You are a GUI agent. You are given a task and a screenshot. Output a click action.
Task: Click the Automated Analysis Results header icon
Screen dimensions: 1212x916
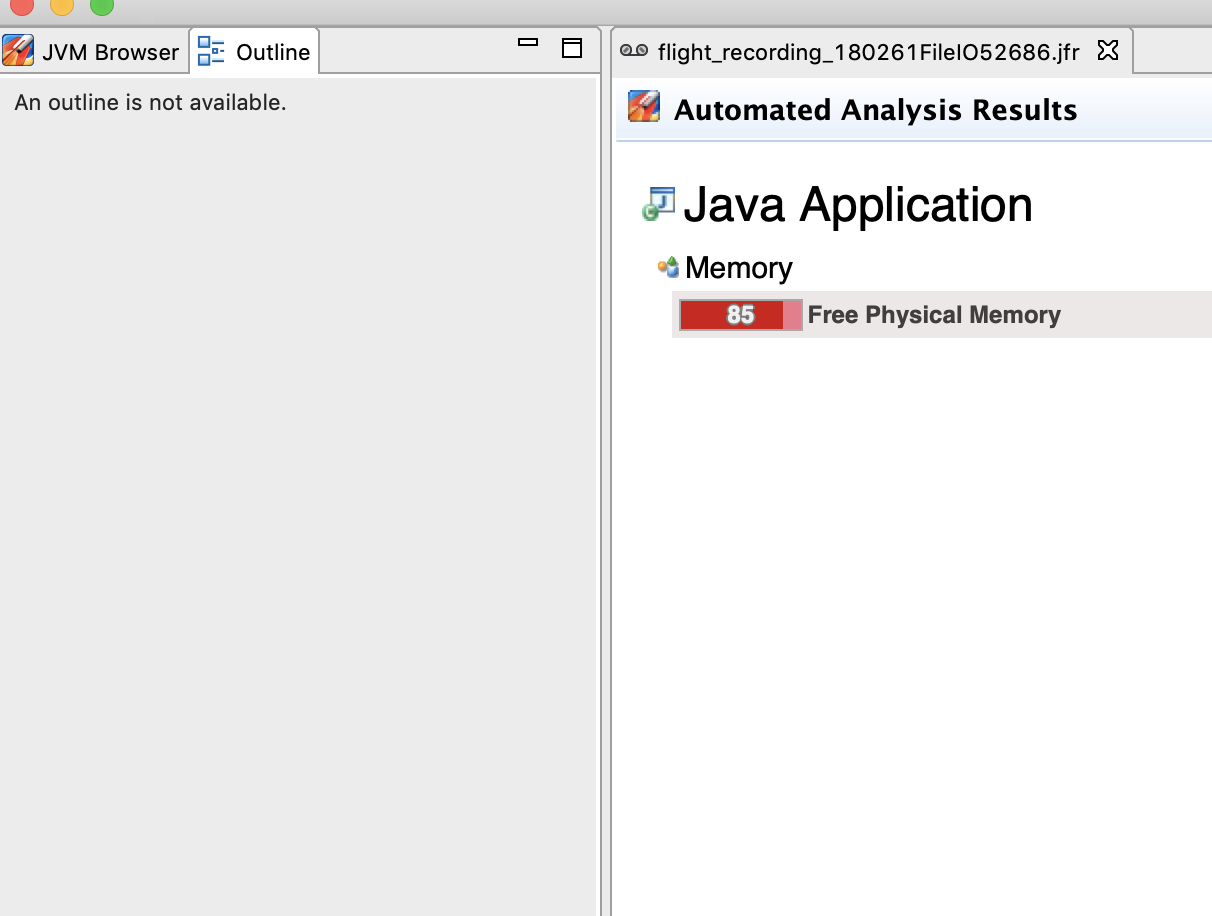(x=644, y=107)
